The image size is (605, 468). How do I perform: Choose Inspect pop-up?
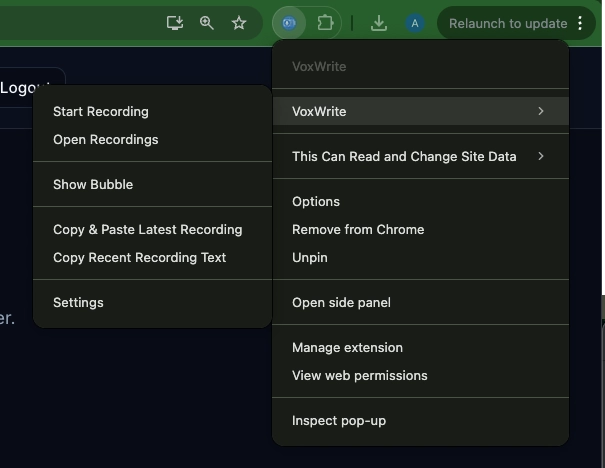(421, 421)
